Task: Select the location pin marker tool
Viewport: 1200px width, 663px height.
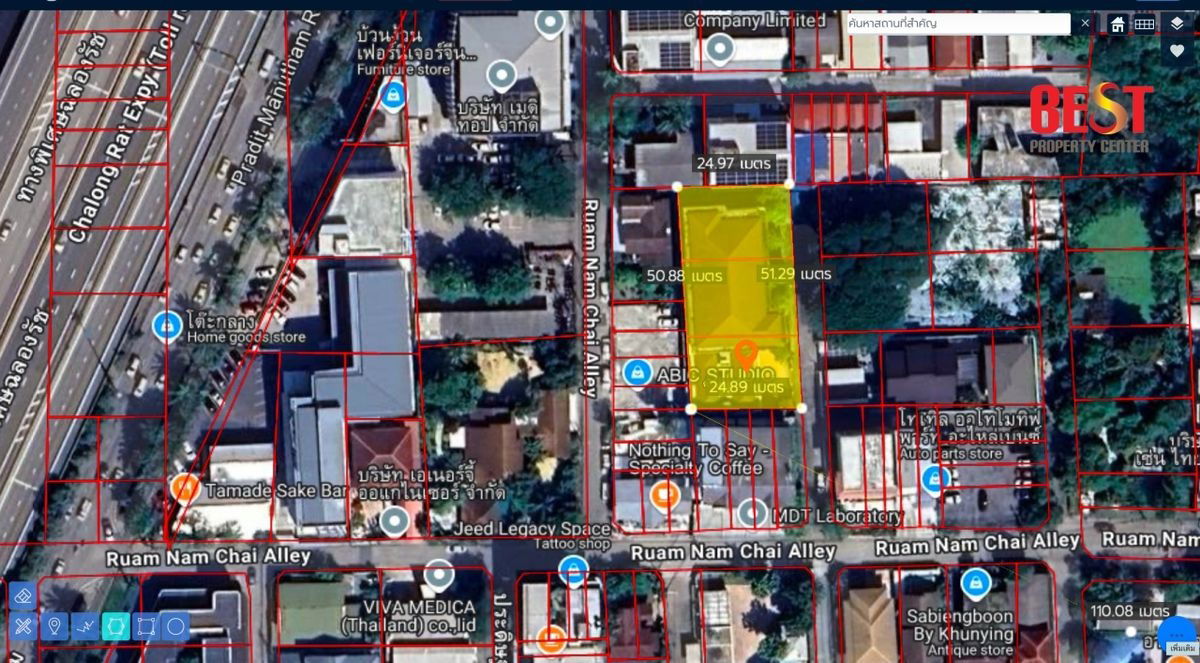Action: [55, 627]
